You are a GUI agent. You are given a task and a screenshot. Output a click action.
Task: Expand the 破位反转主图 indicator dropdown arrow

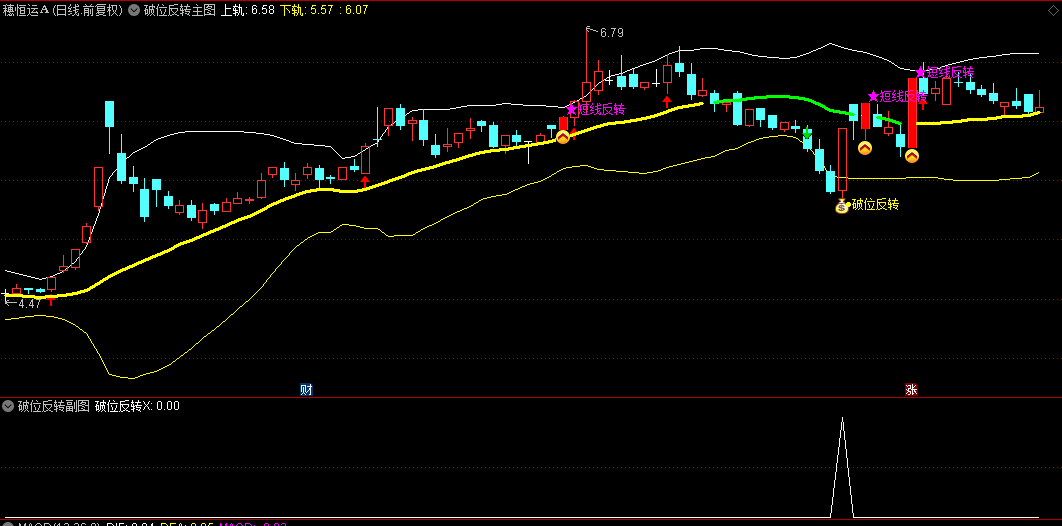click(x=134, y=10)
